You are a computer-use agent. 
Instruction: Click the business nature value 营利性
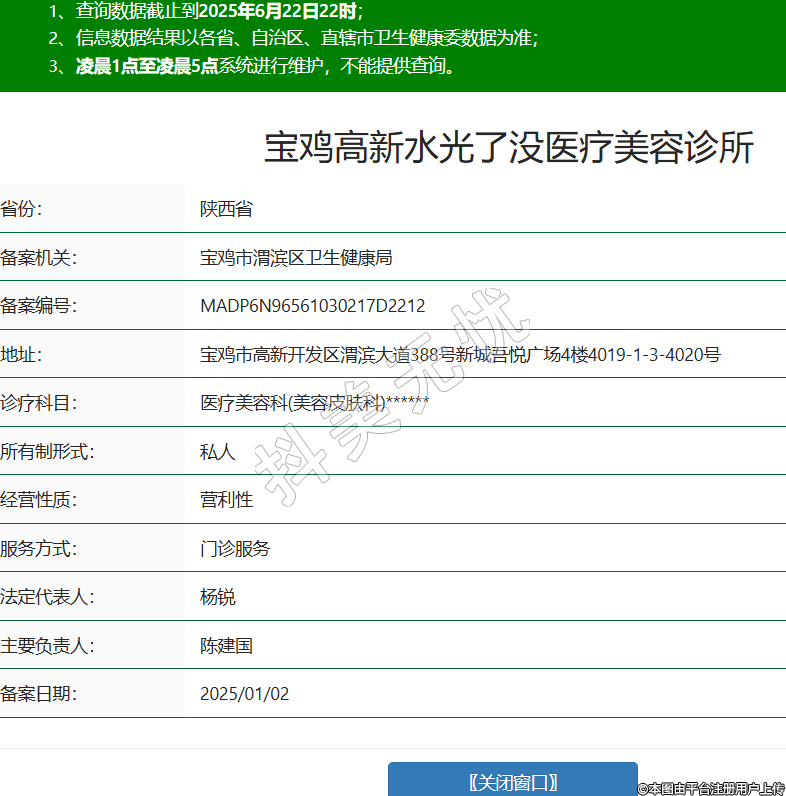point(226,500)
